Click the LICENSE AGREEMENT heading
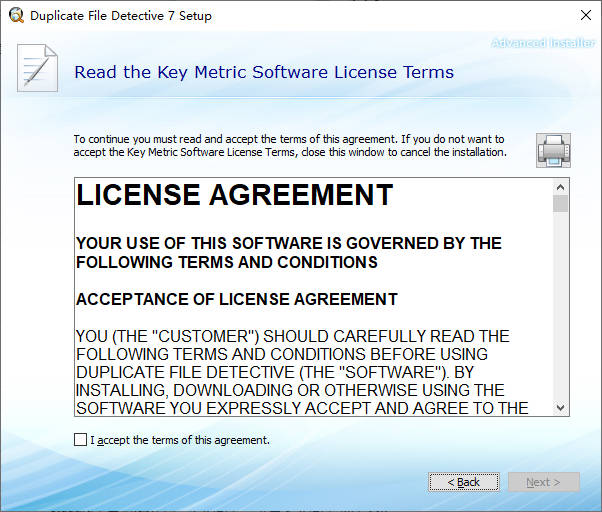The width and height of the screenshot is (602, 512). click(235, 195)
